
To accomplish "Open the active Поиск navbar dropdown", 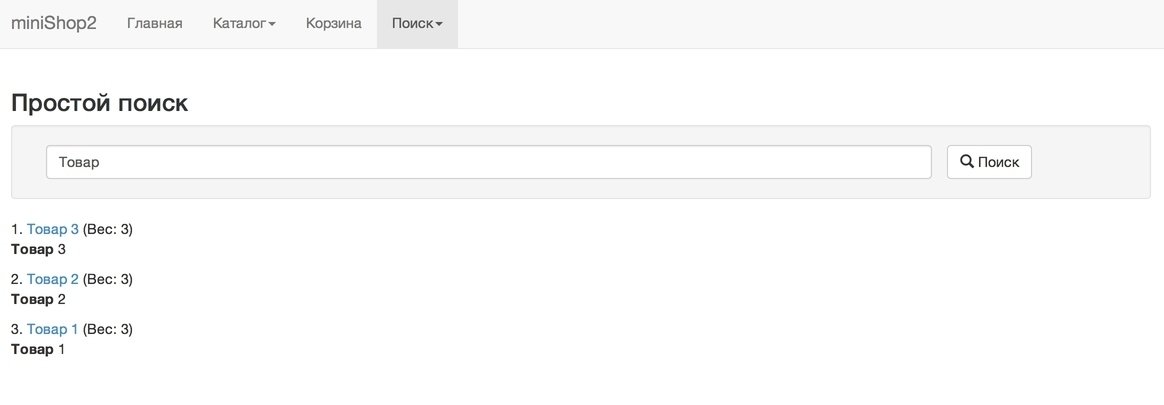I will pos(417,23).
